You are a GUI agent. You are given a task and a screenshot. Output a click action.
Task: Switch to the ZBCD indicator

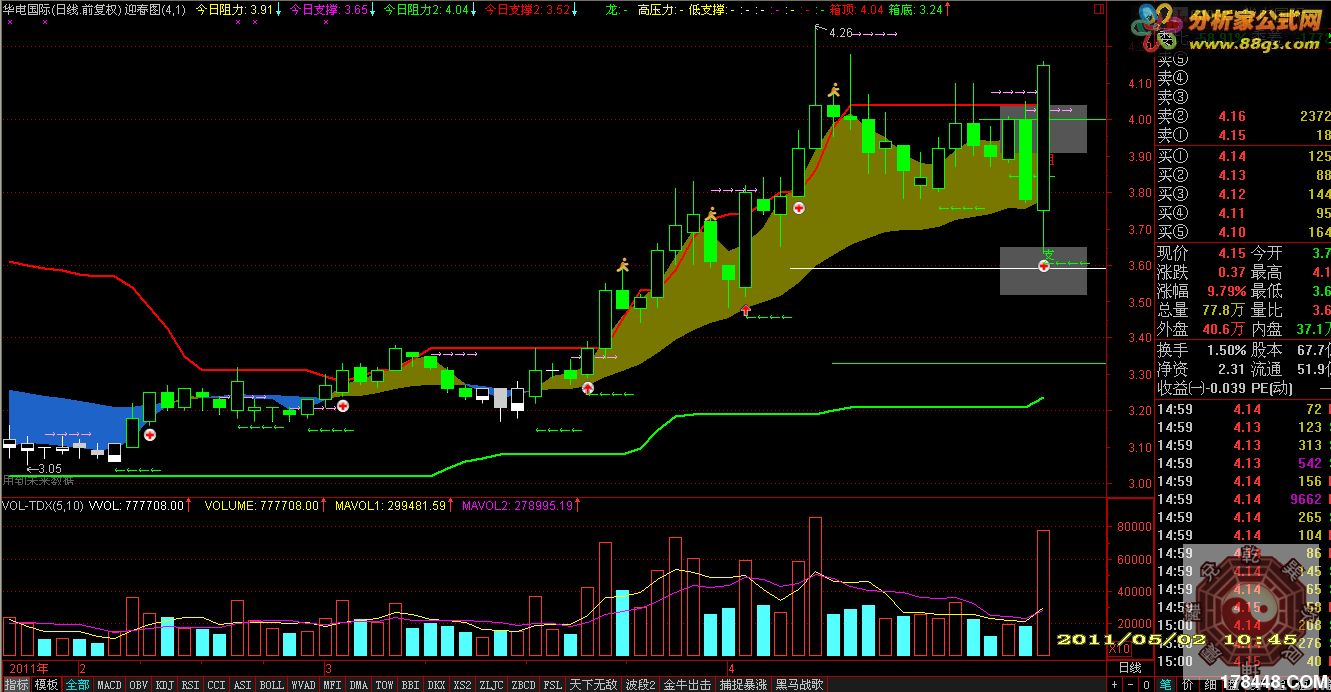tap(523, 685)
